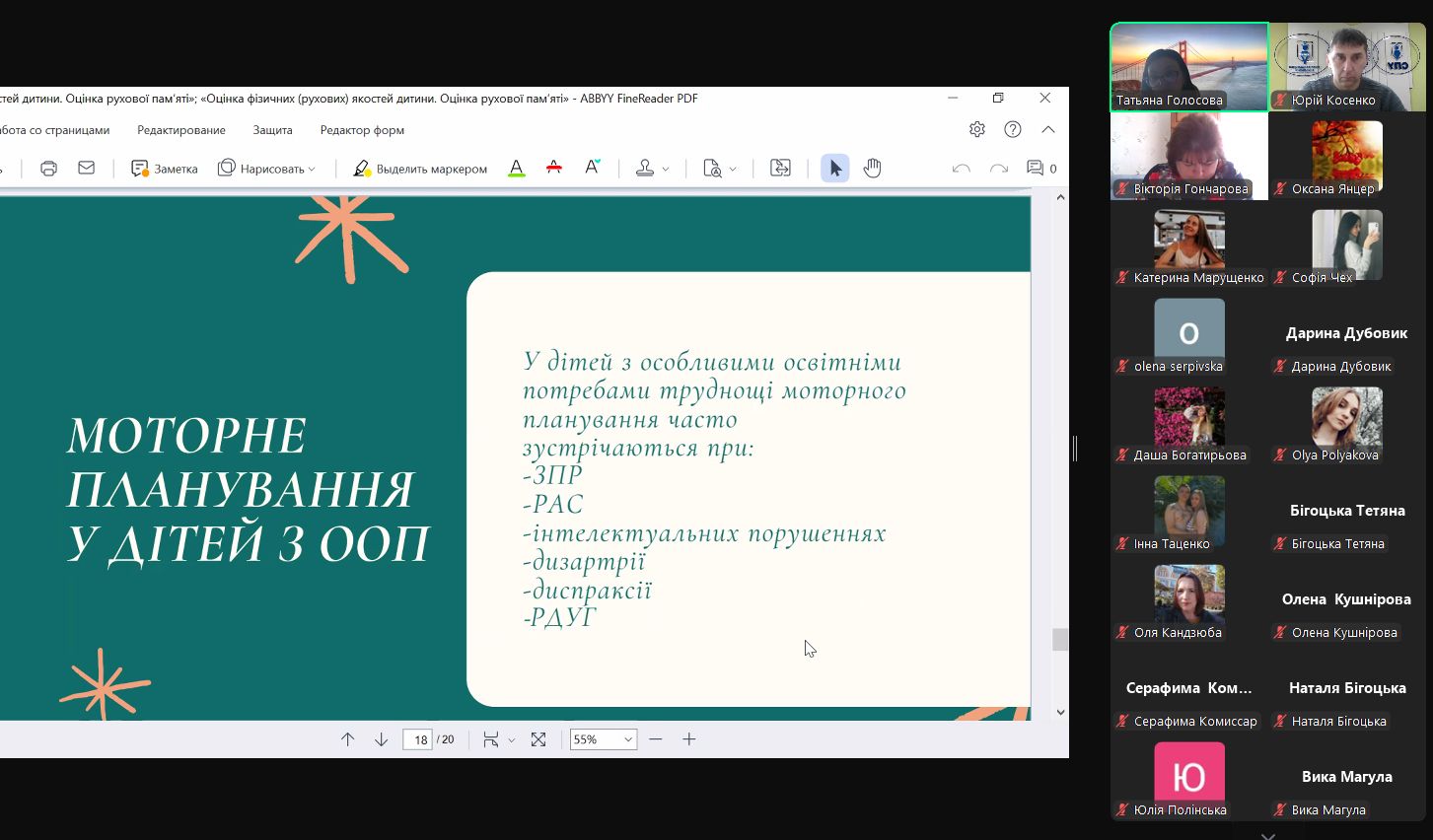Click the full screen view icon

pyautogui.click(x=538, y=739)
